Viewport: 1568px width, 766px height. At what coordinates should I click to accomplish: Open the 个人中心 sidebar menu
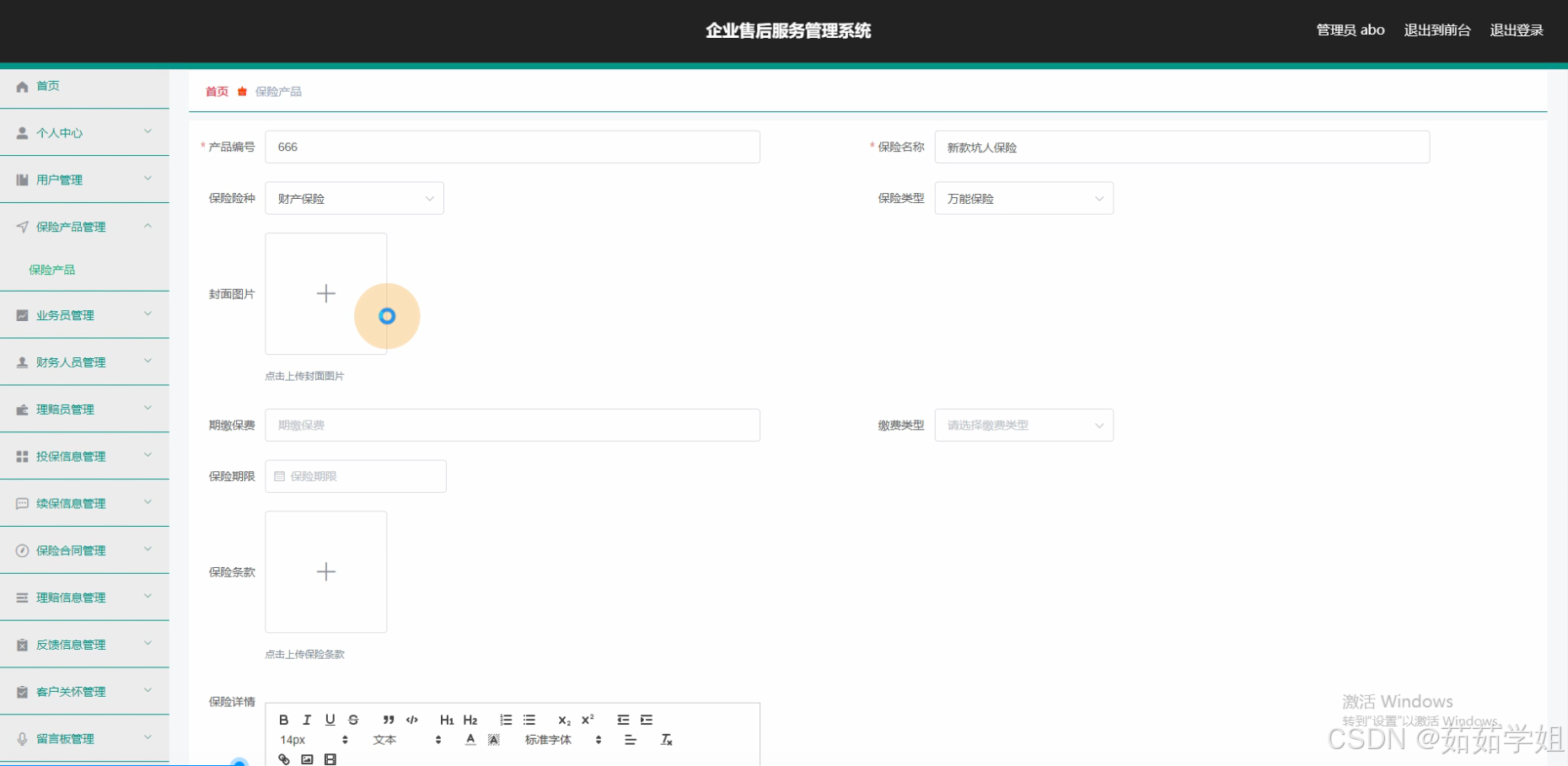click(84, 132)
